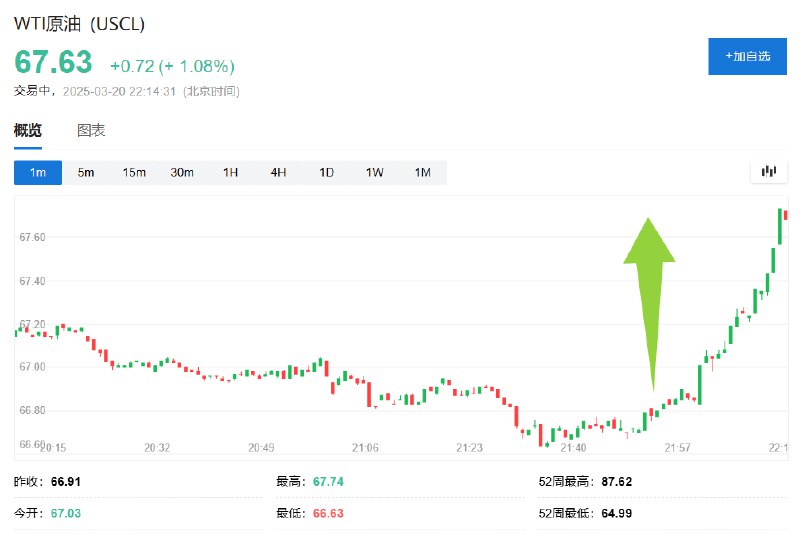Click the 最高 value 67.74
Viewport: 800px width, 539px height.
coord(328,481)
